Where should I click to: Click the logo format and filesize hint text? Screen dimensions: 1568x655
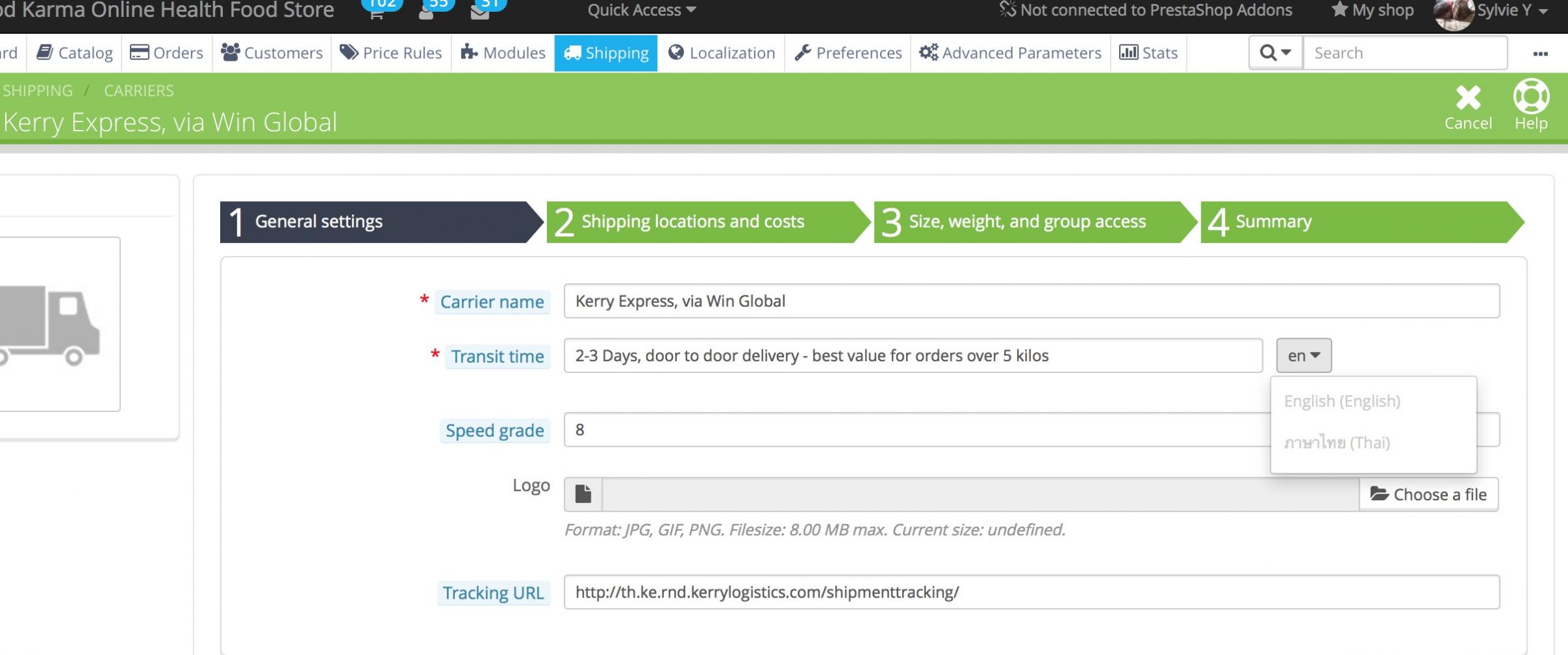tap(815, 530)
